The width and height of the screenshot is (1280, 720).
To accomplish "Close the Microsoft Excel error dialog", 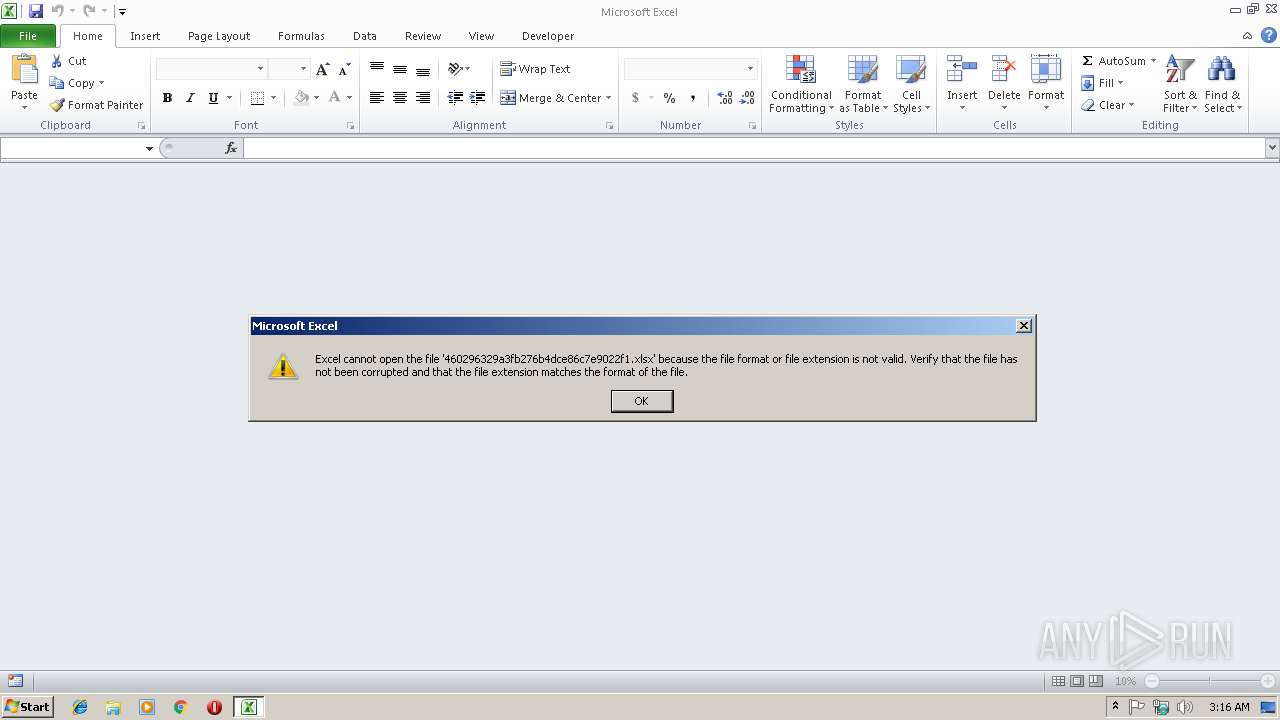I will click(1023, 326).
